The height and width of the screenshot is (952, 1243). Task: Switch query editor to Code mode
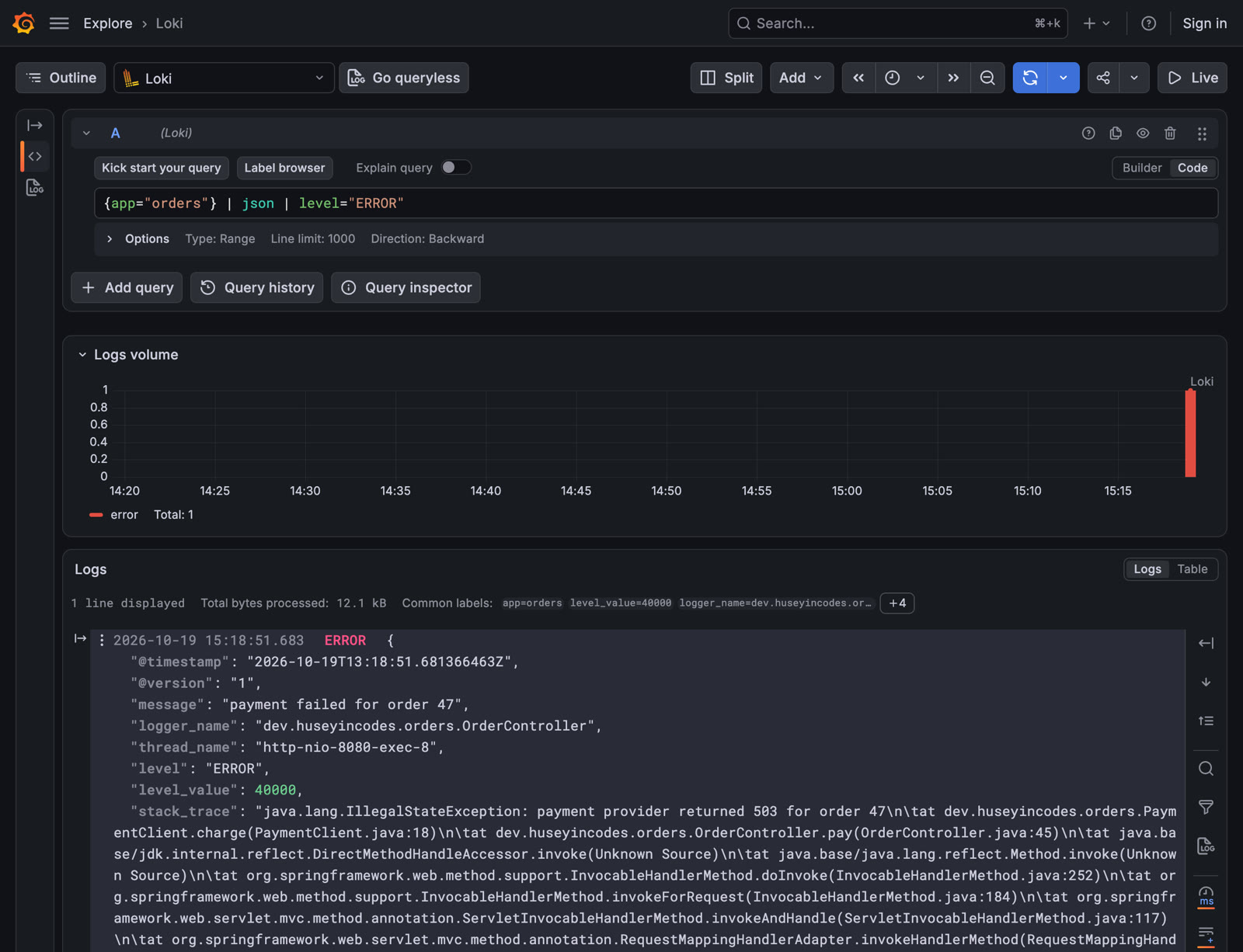click(x=1193, y=168)
